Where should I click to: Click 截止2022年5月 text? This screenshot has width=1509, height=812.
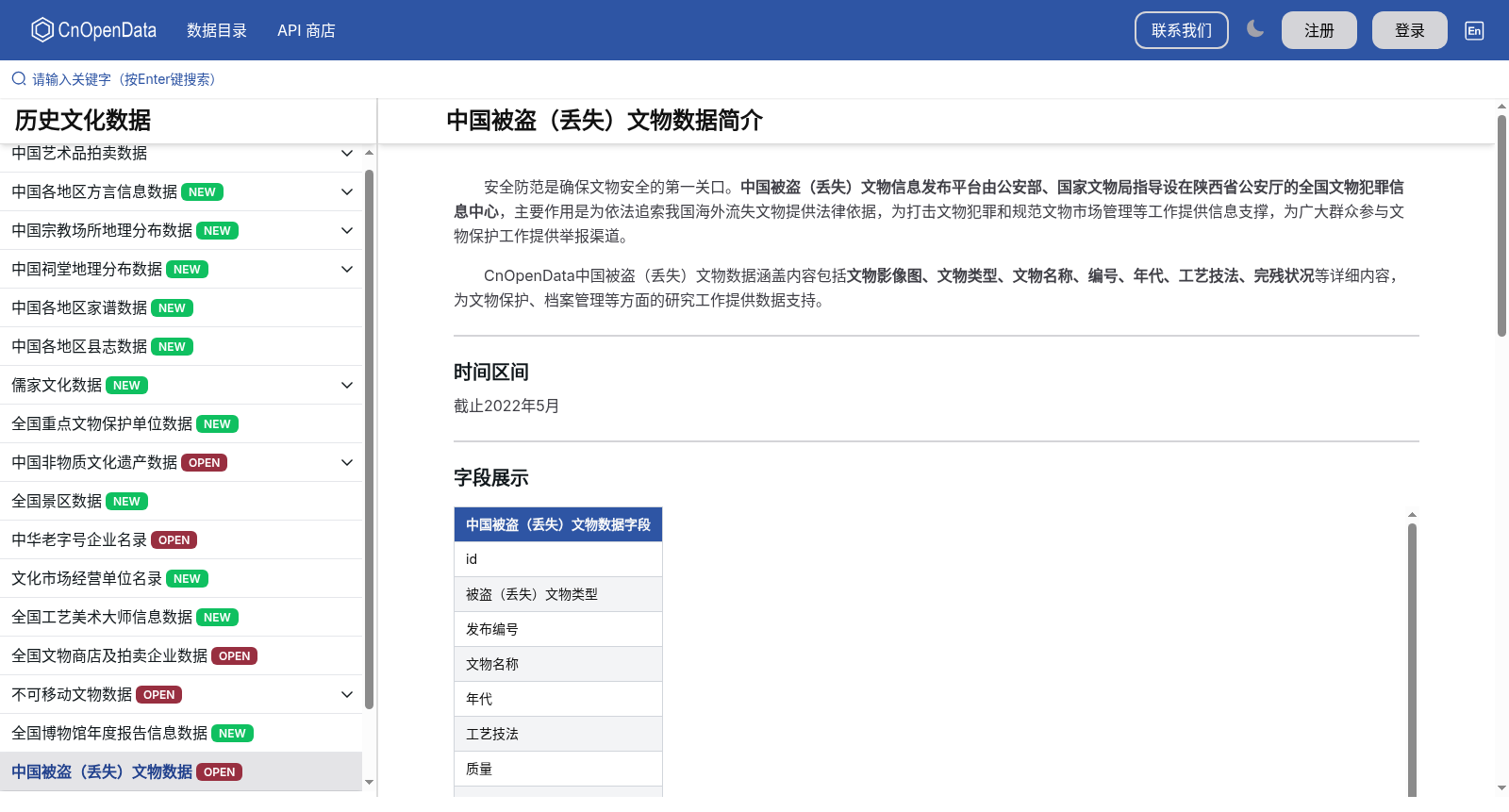click(x=506, y=406)
